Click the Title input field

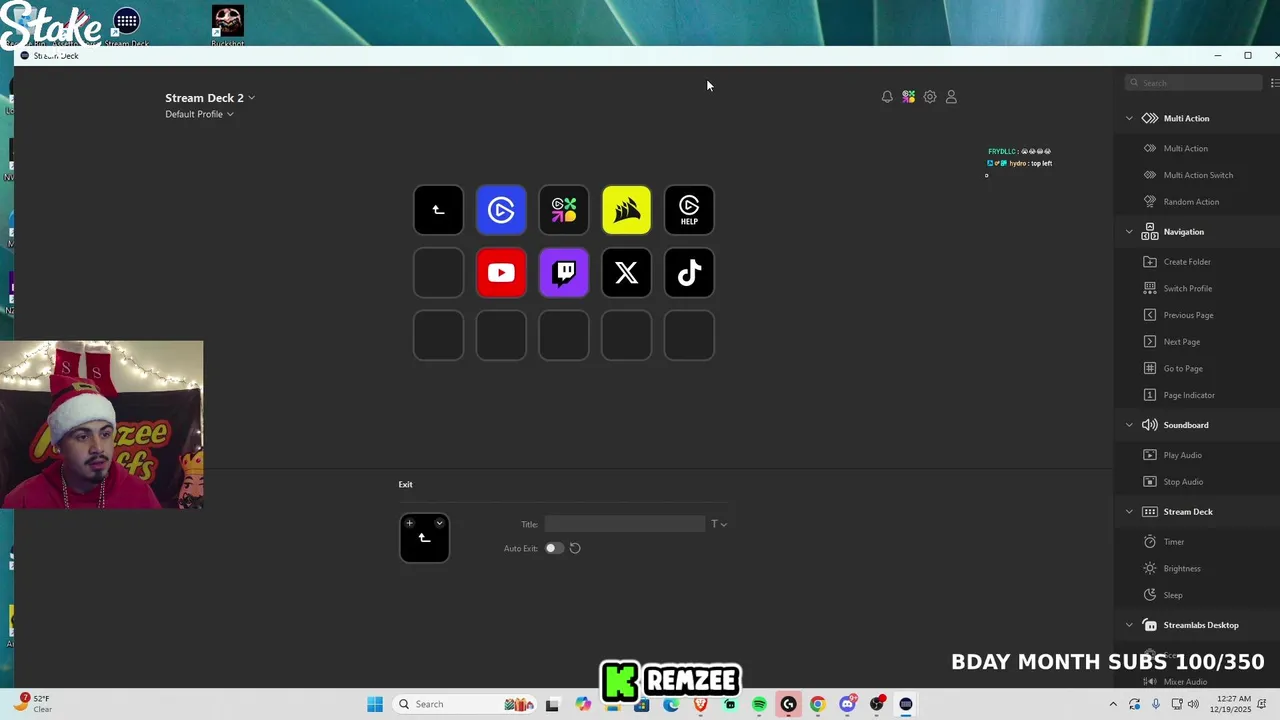point(625,524)
